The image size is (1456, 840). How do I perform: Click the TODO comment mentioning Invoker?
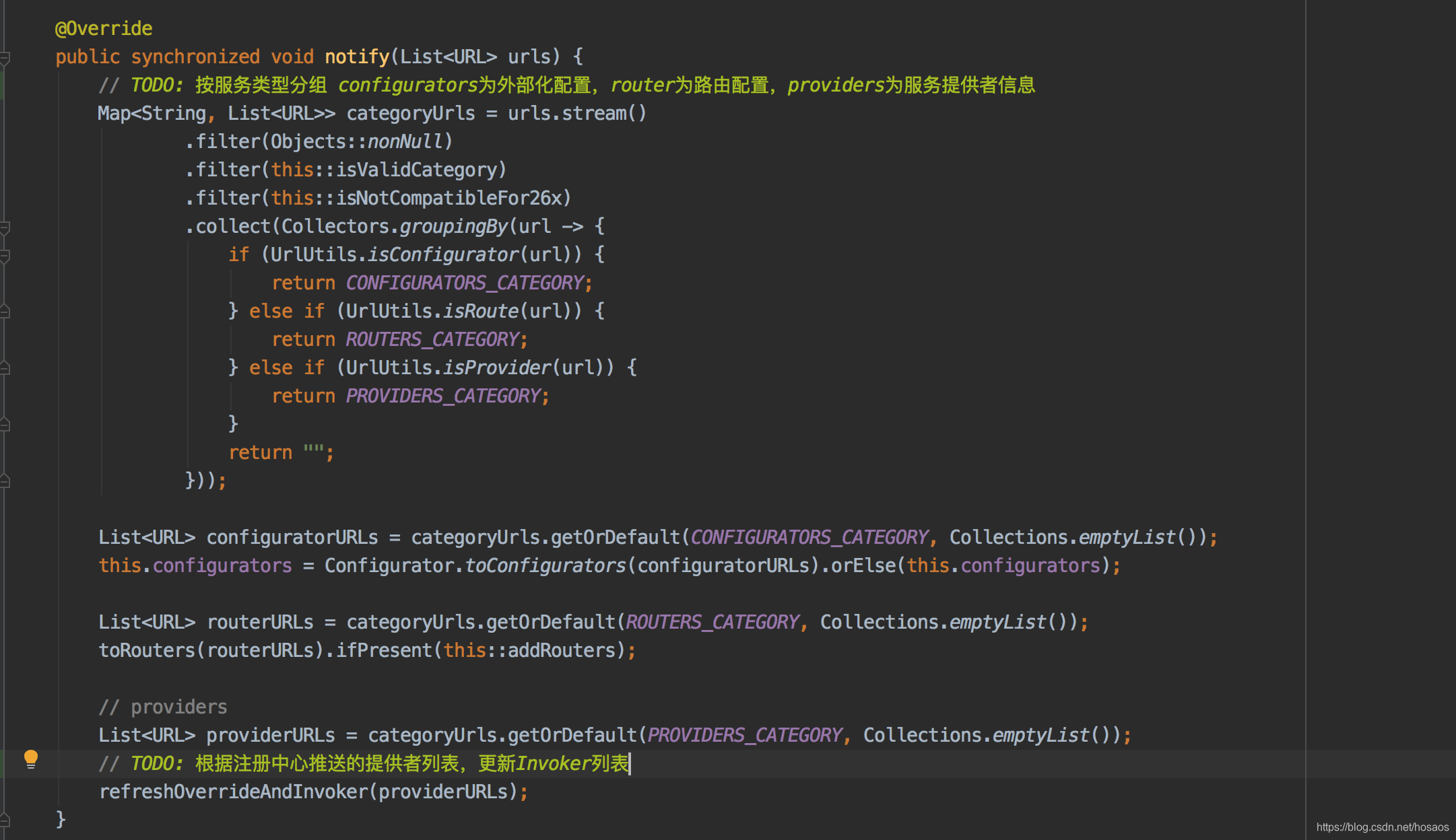[364, 764]
